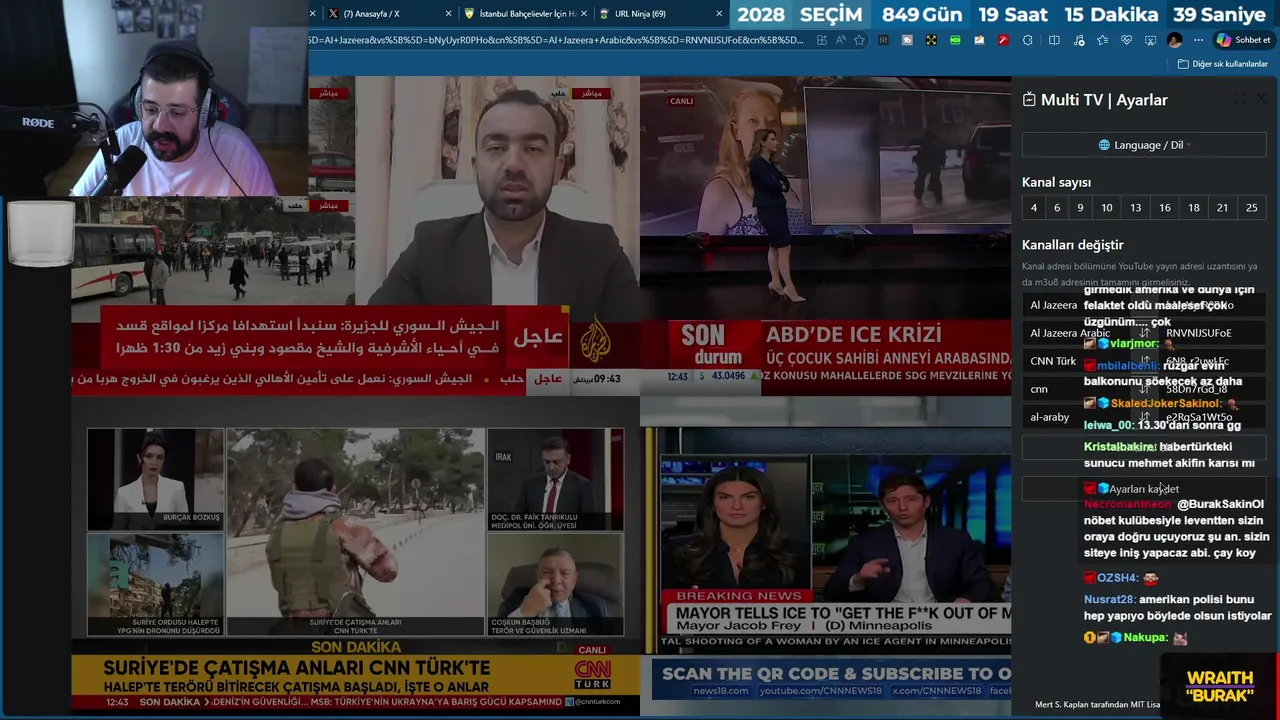Open Browser essentials heart icon
The image size is (1280, 720).
pos(1126,40)
